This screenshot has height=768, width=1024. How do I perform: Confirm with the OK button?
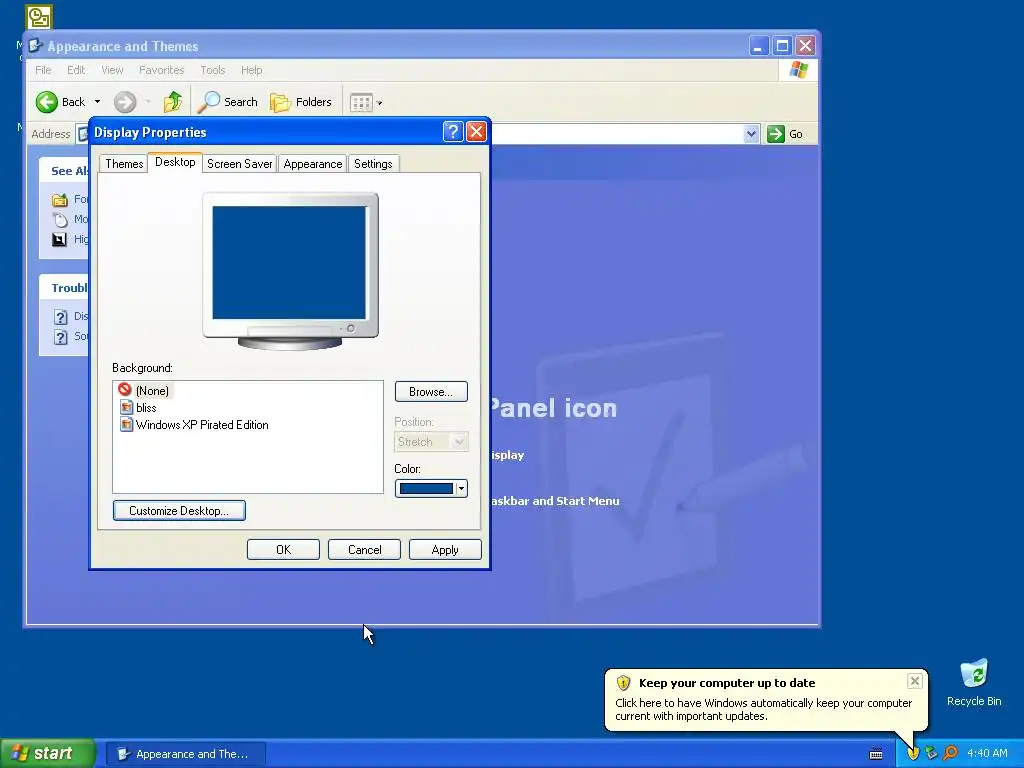point(283,550)
